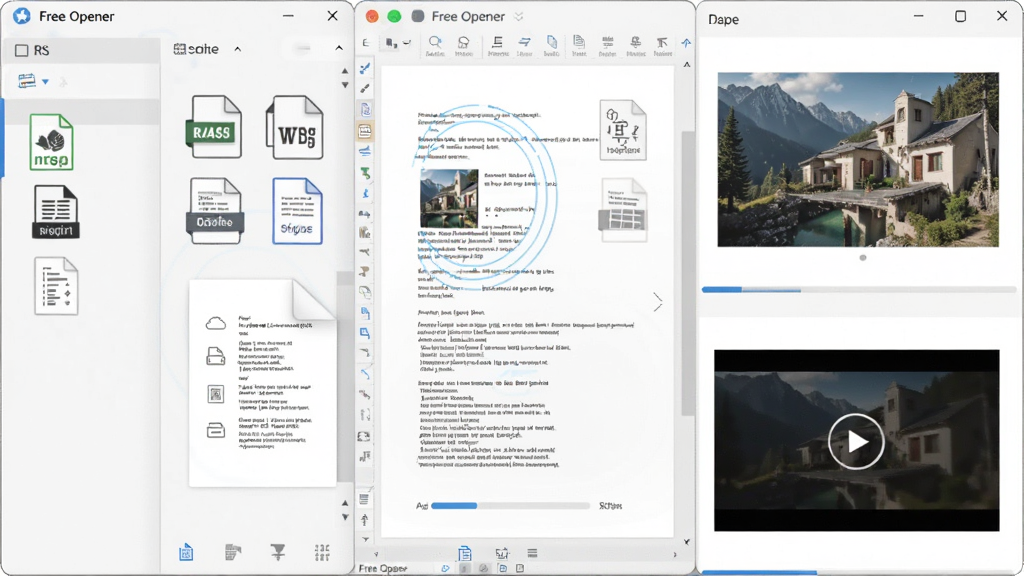Image resolution: width=1024 pixels, height=576 pixels.
Task: Open the dropdown arrow beside second toolbar icon
Action: pyautogui.click(x=407, y=43)
